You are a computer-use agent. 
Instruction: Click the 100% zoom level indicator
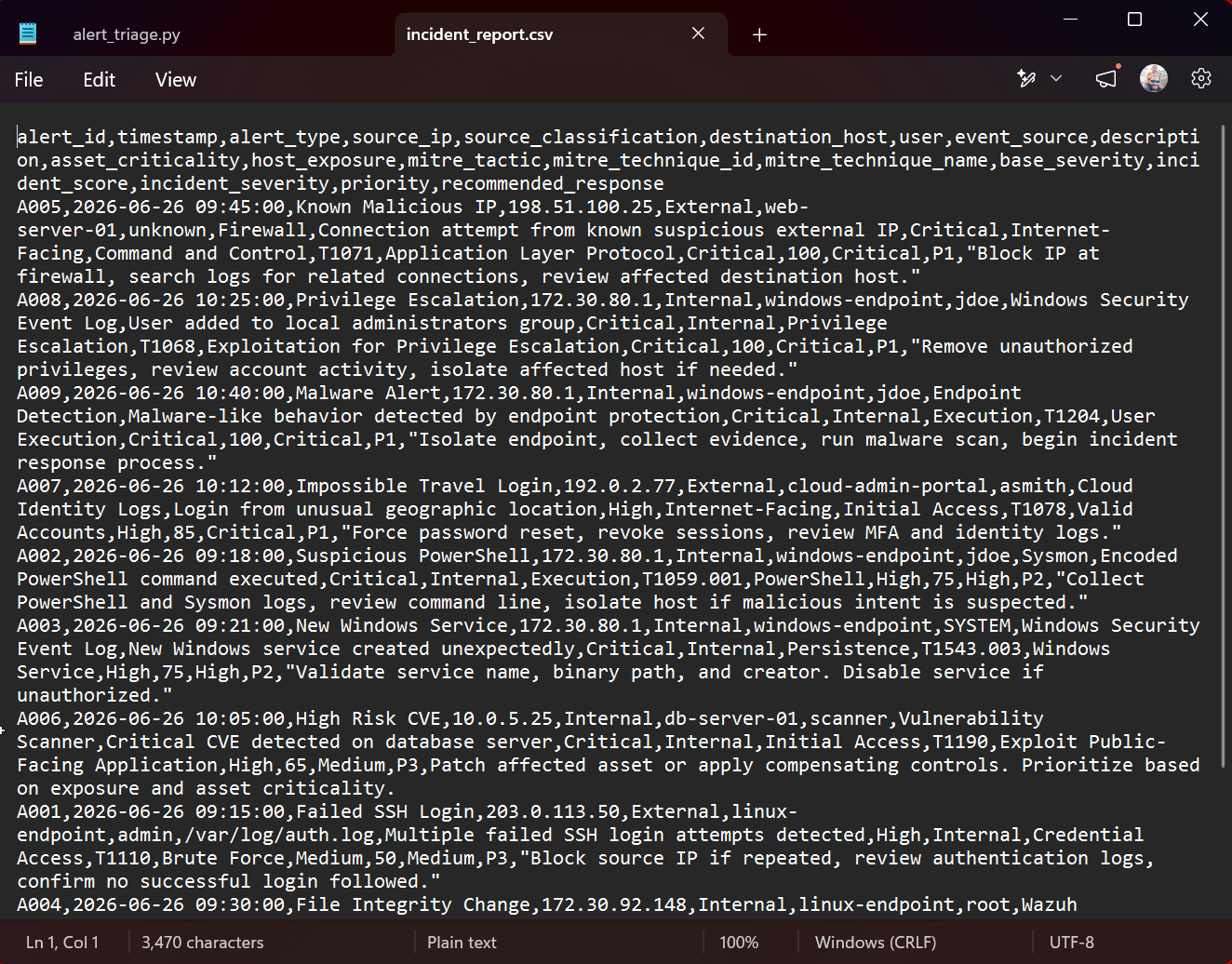coord(739,943)
